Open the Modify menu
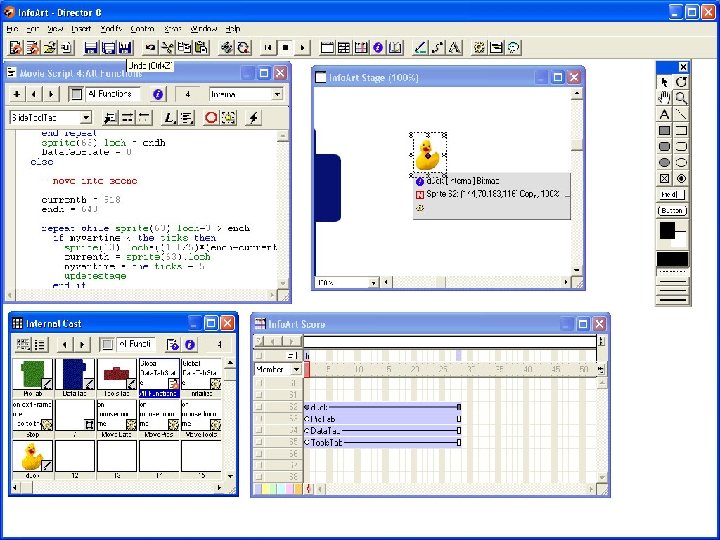The image size is (720, 540). pos(111,28)
